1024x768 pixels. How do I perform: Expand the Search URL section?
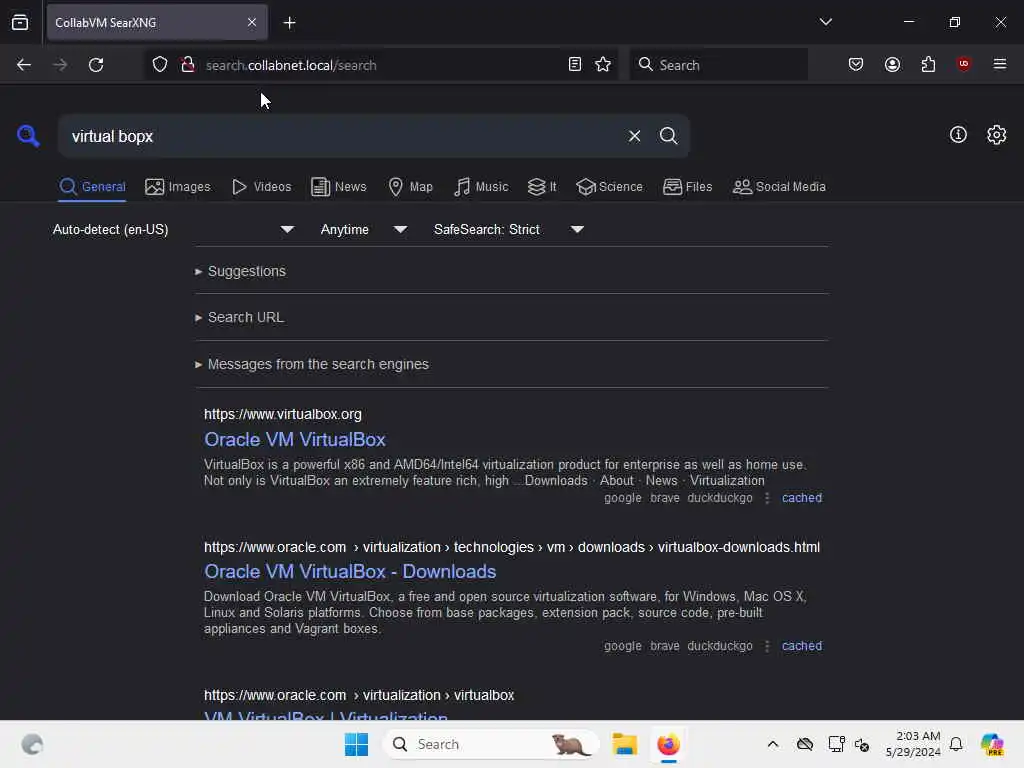point(240,317)
